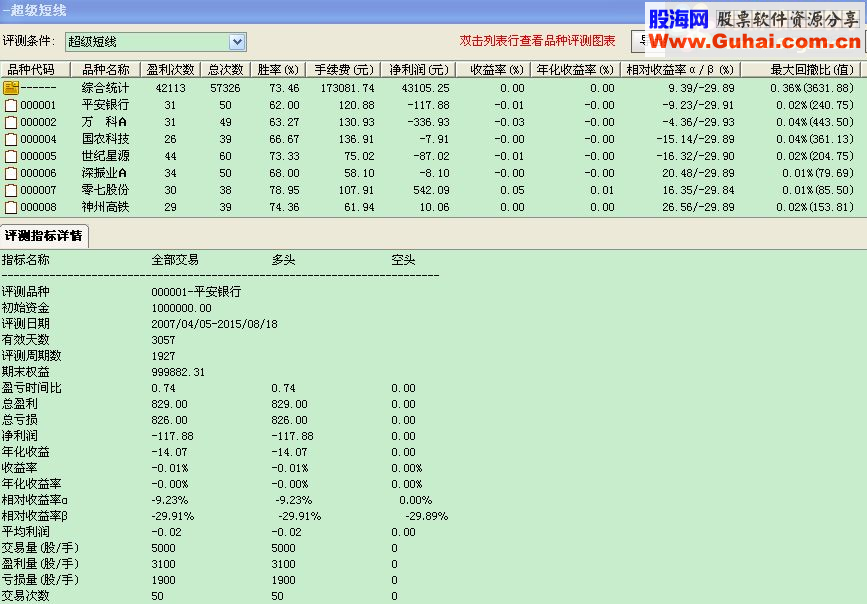
Task: Click profit count 42113 cell
Action: pyautogui.click(x=170, y=88)
